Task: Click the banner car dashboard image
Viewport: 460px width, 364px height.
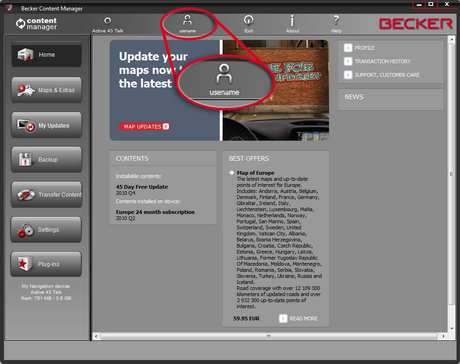Action: tap(276, 91)
